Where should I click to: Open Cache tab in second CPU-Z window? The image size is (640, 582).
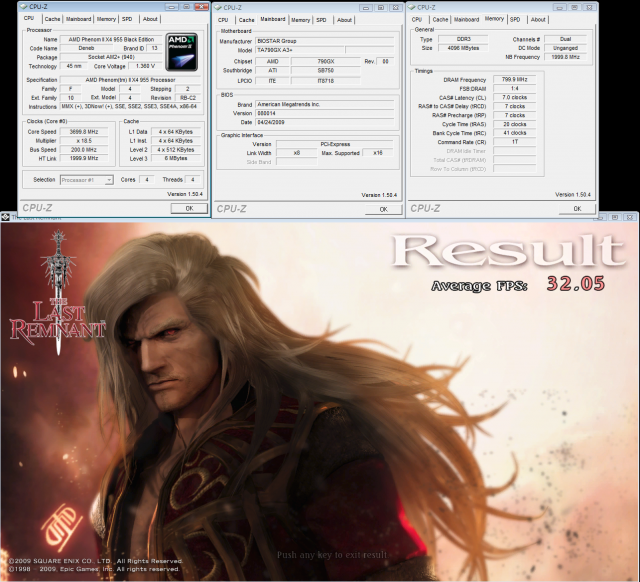tap(246, 20)
